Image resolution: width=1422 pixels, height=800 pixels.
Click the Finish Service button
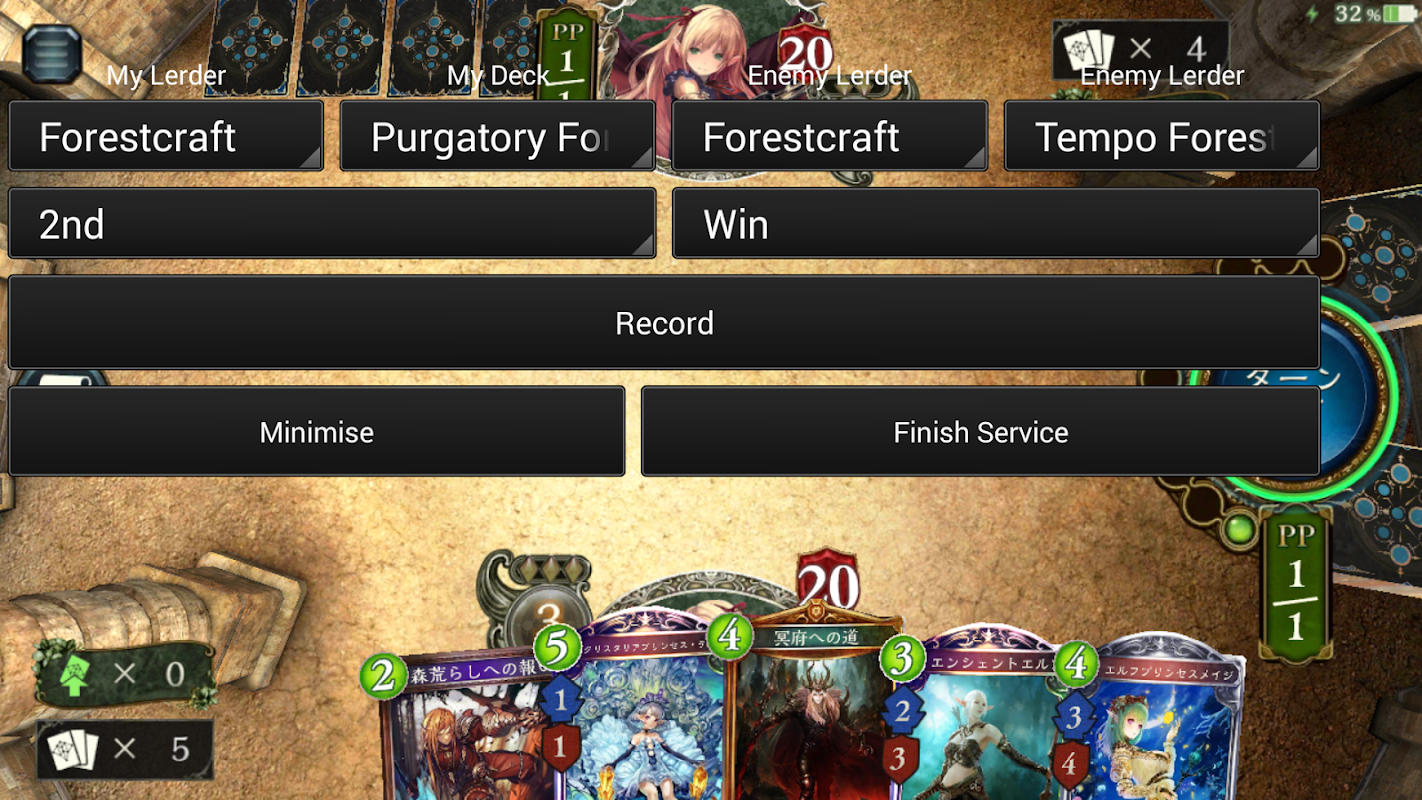pos(981,431)
